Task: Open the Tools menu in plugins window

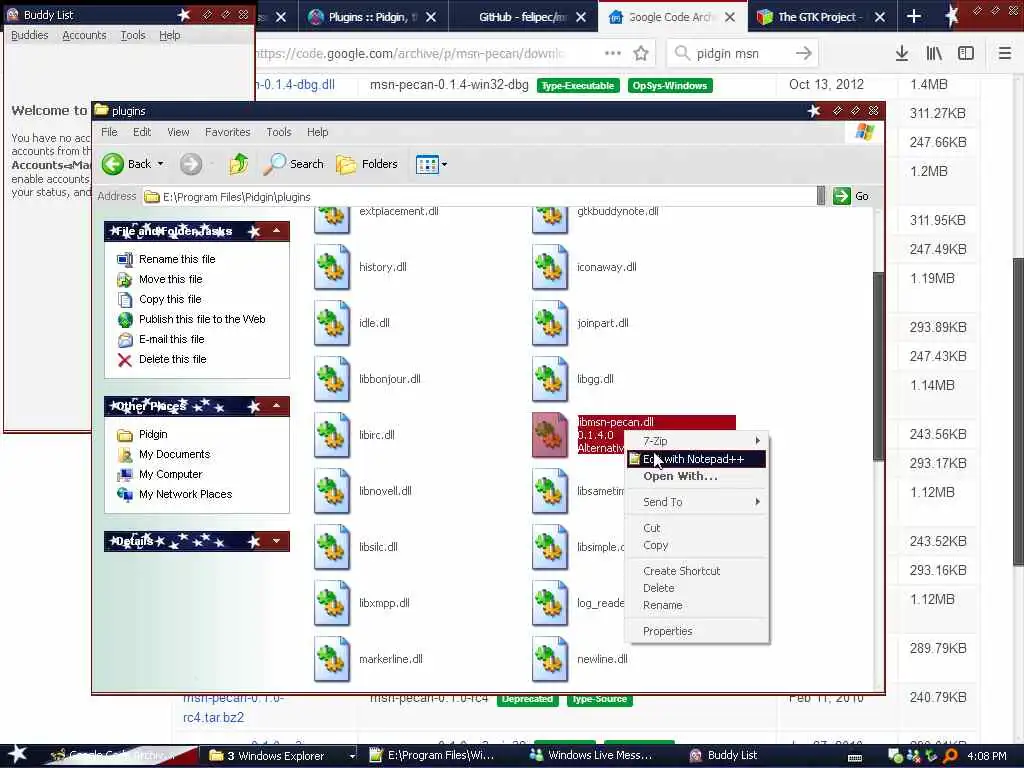Action: pyautogui.click(x=279, y=132)
